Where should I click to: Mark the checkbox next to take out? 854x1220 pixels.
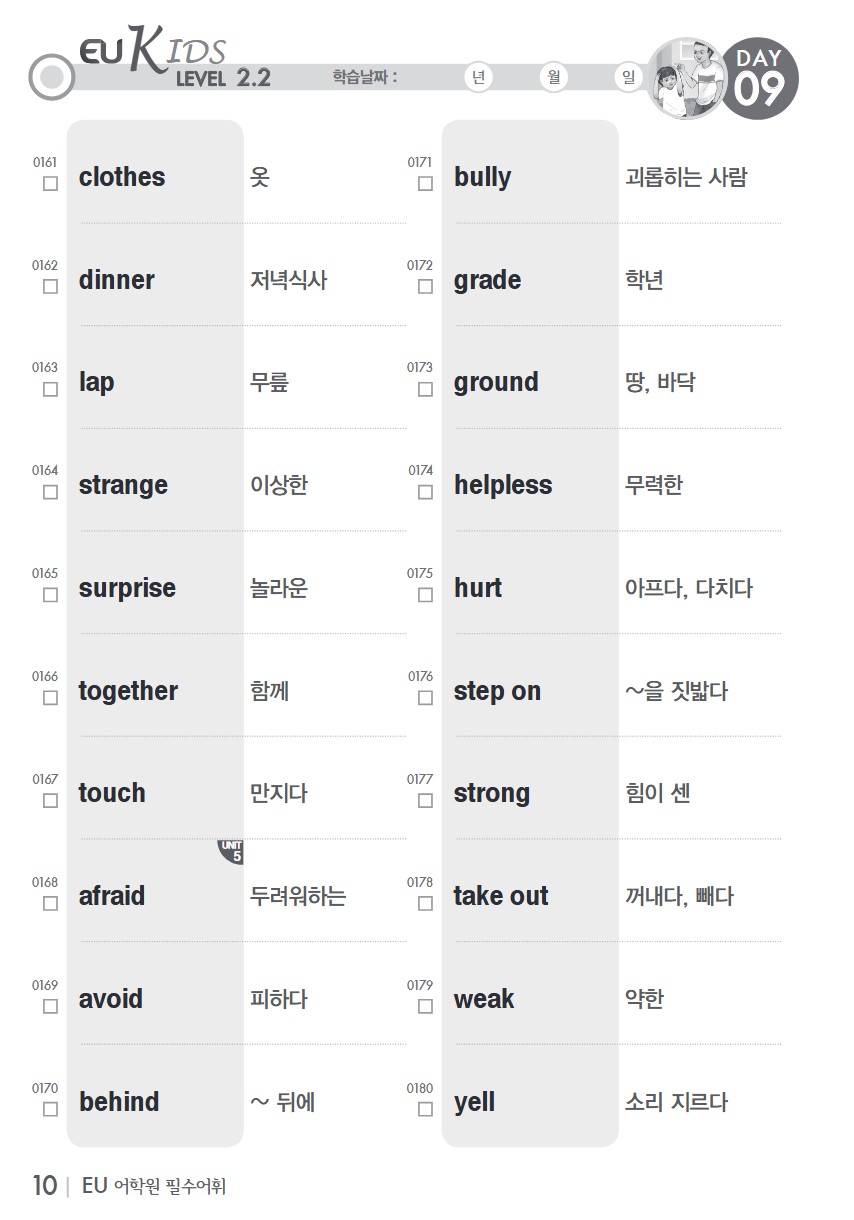(425, 903)
